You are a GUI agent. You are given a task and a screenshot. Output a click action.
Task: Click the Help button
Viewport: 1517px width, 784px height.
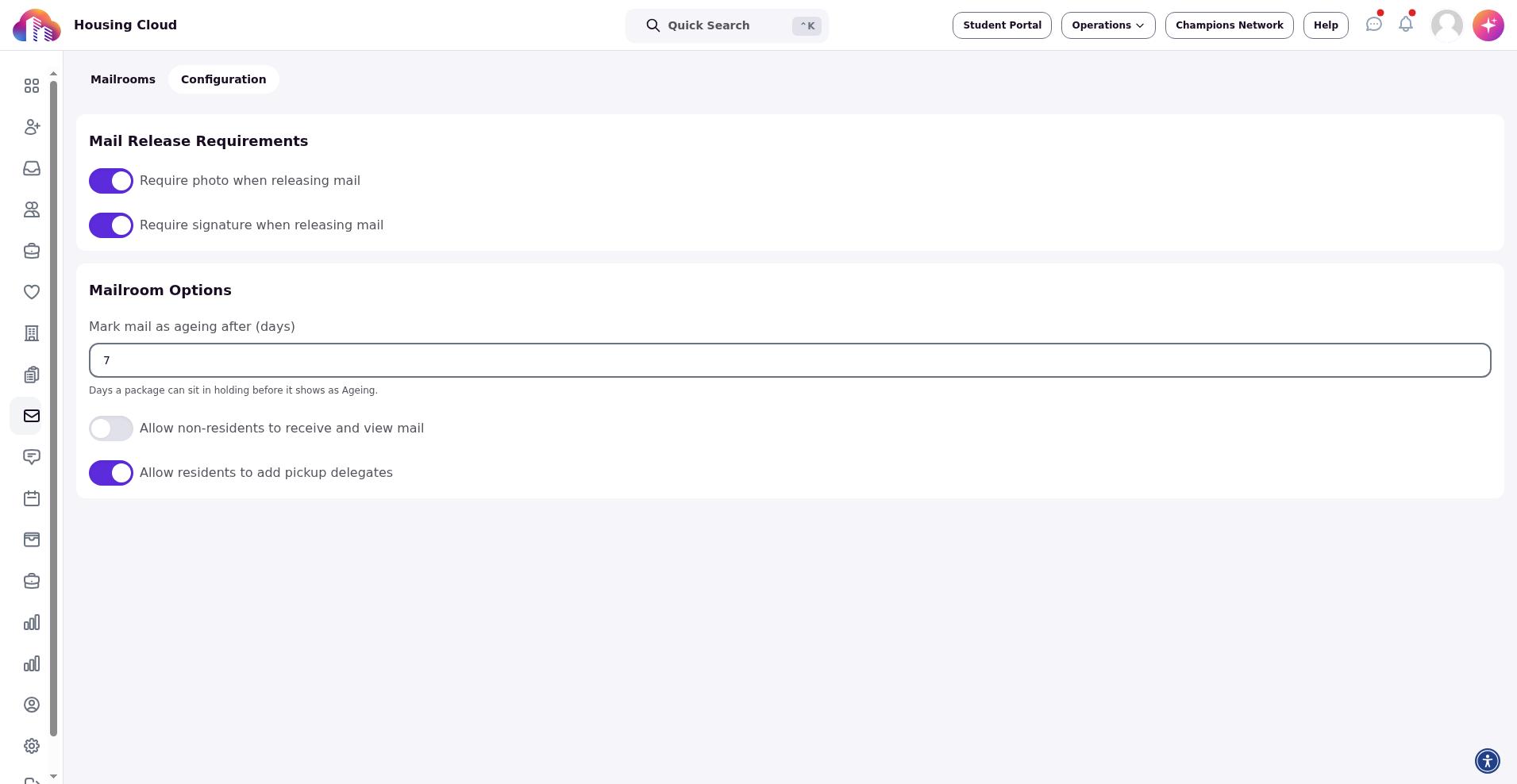click(1326, 25)
